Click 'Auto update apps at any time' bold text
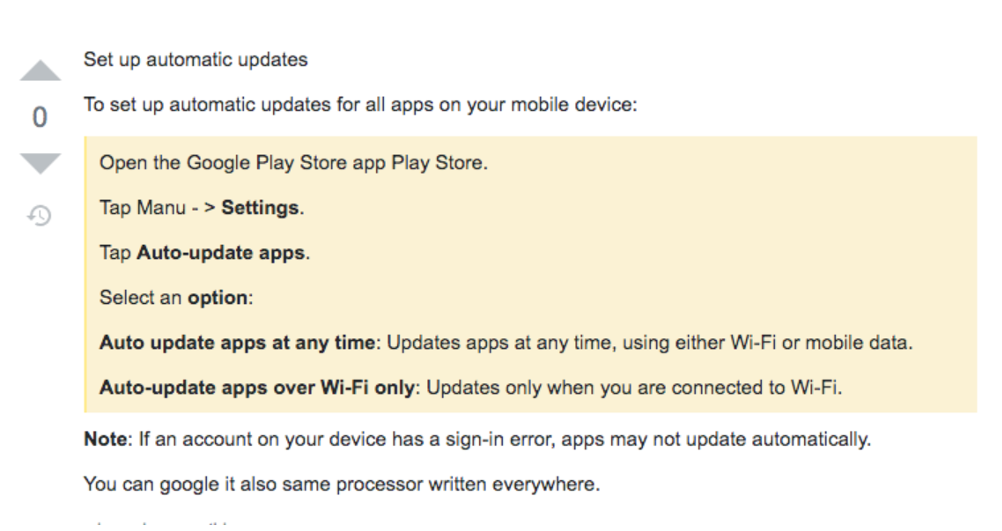This screenshot has height=531, width=1002. point(237,342)
